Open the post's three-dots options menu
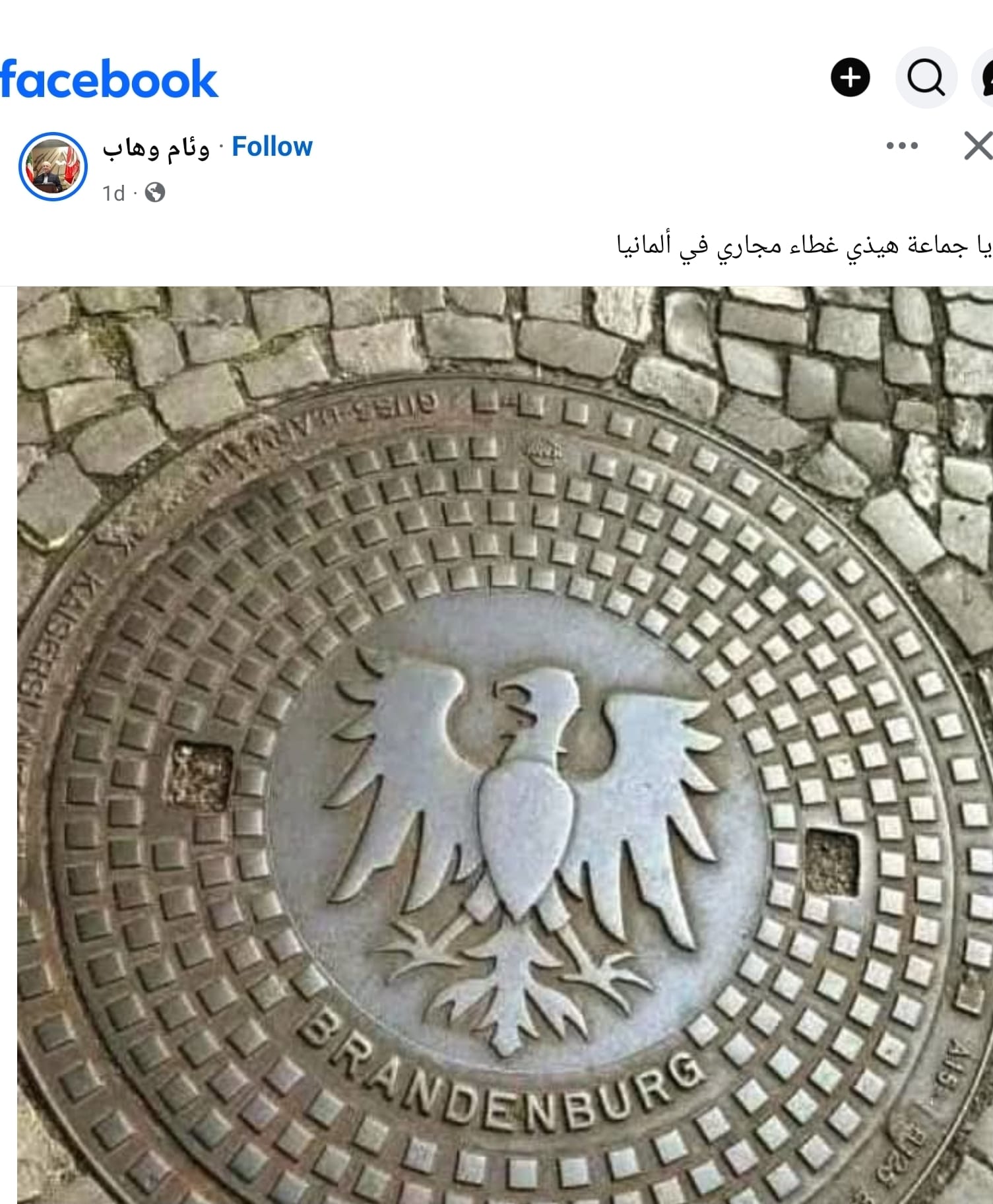This screenshot has height=1204, width=993. [902, 145]
